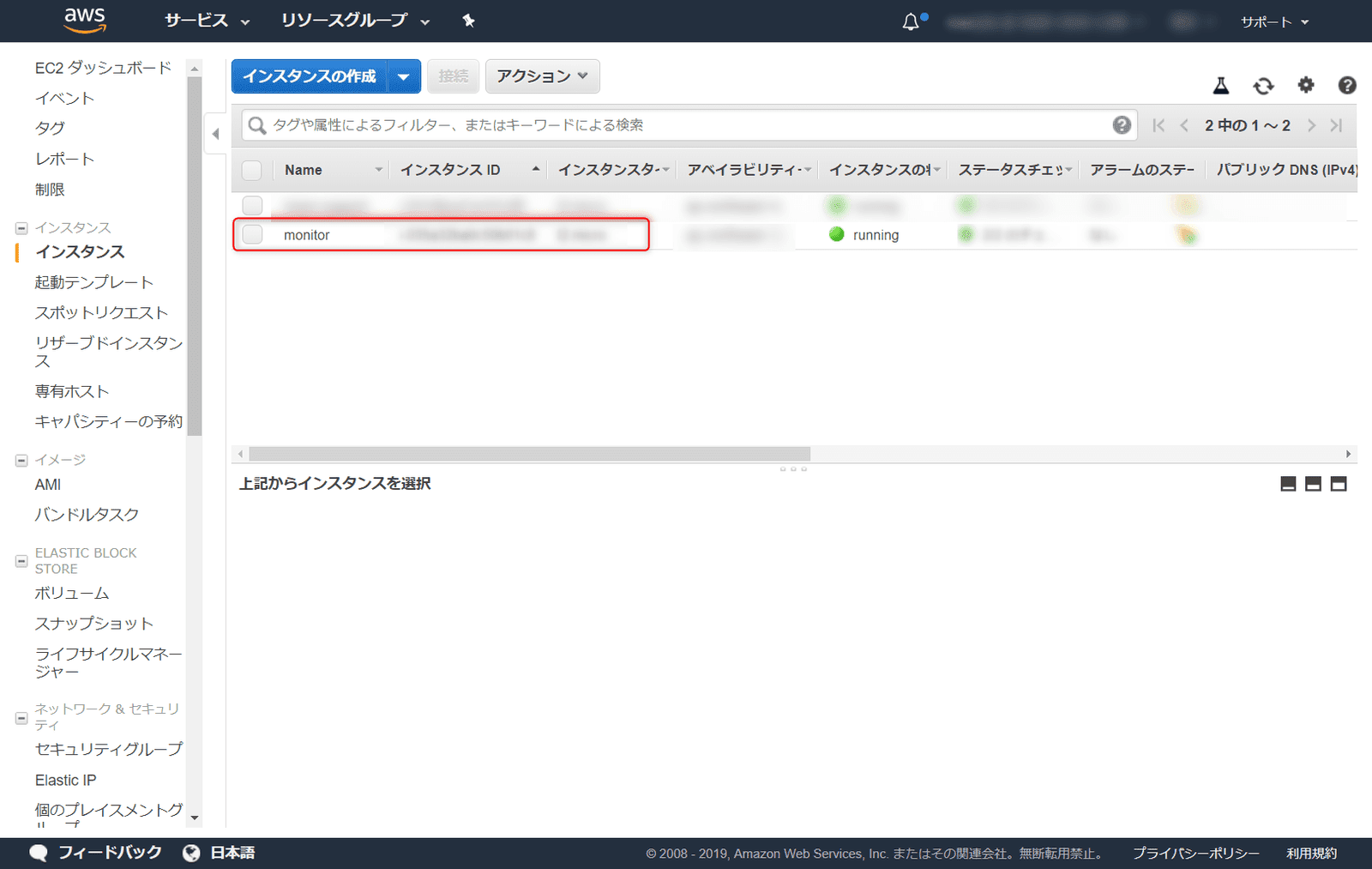Refresh the instance list
Screen dimensions: 1372x869
[1263, 85]
